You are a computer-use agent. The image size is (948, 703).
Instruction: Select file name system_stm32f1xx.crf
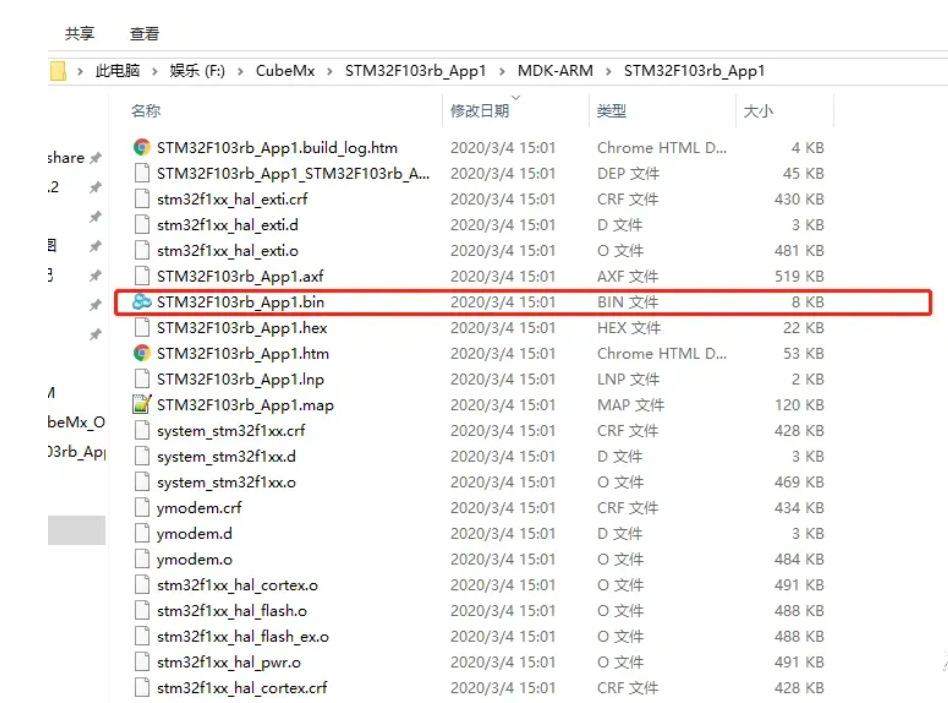(231, 431)
